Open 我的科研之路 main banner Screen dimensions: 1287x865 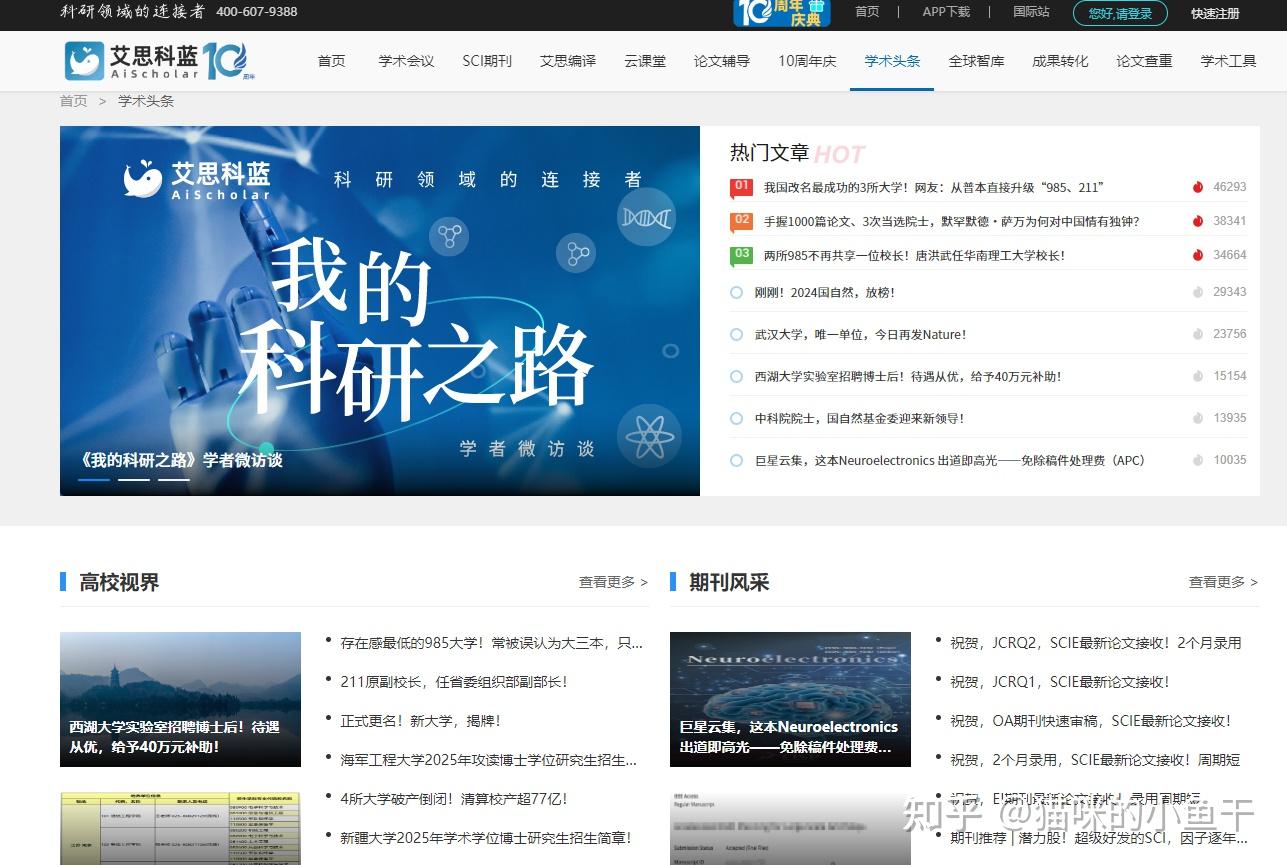(x=380, y=311)
